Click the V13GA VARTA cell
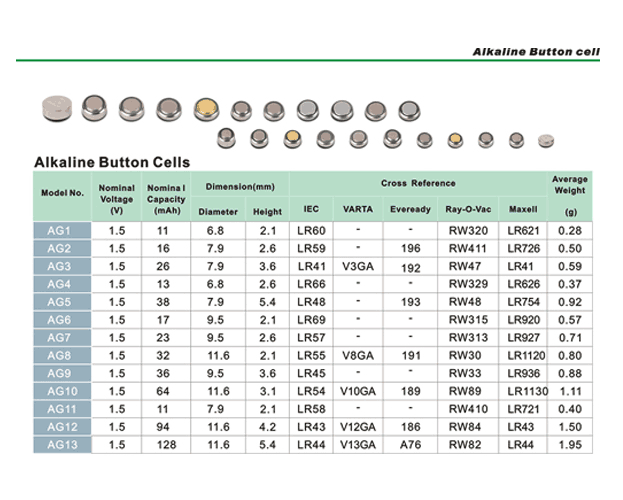The image size is (623, 500). (357, 443)
